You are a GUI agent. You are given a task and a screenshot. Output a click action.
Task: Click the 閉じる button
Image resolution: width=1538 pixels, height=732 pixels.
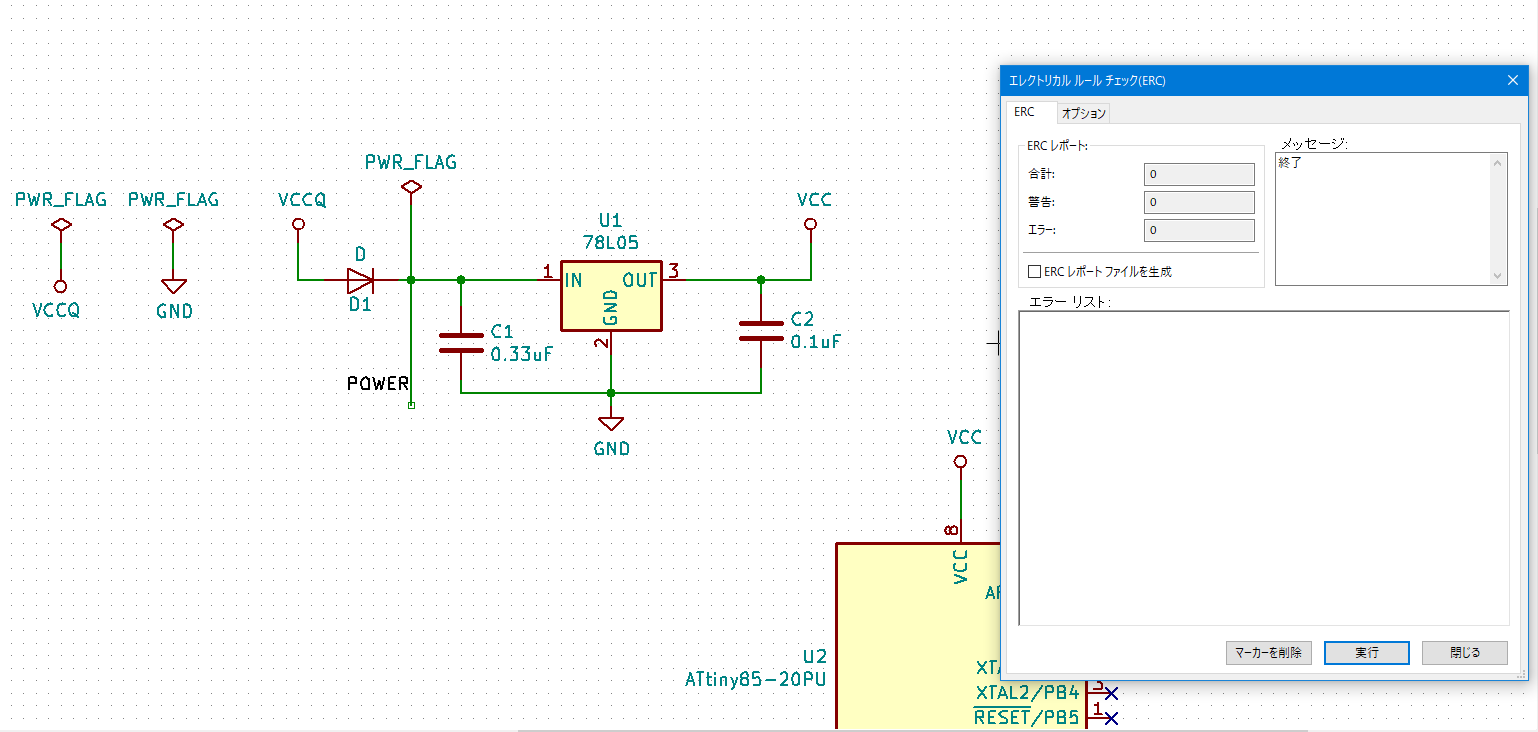(1465, 653)
